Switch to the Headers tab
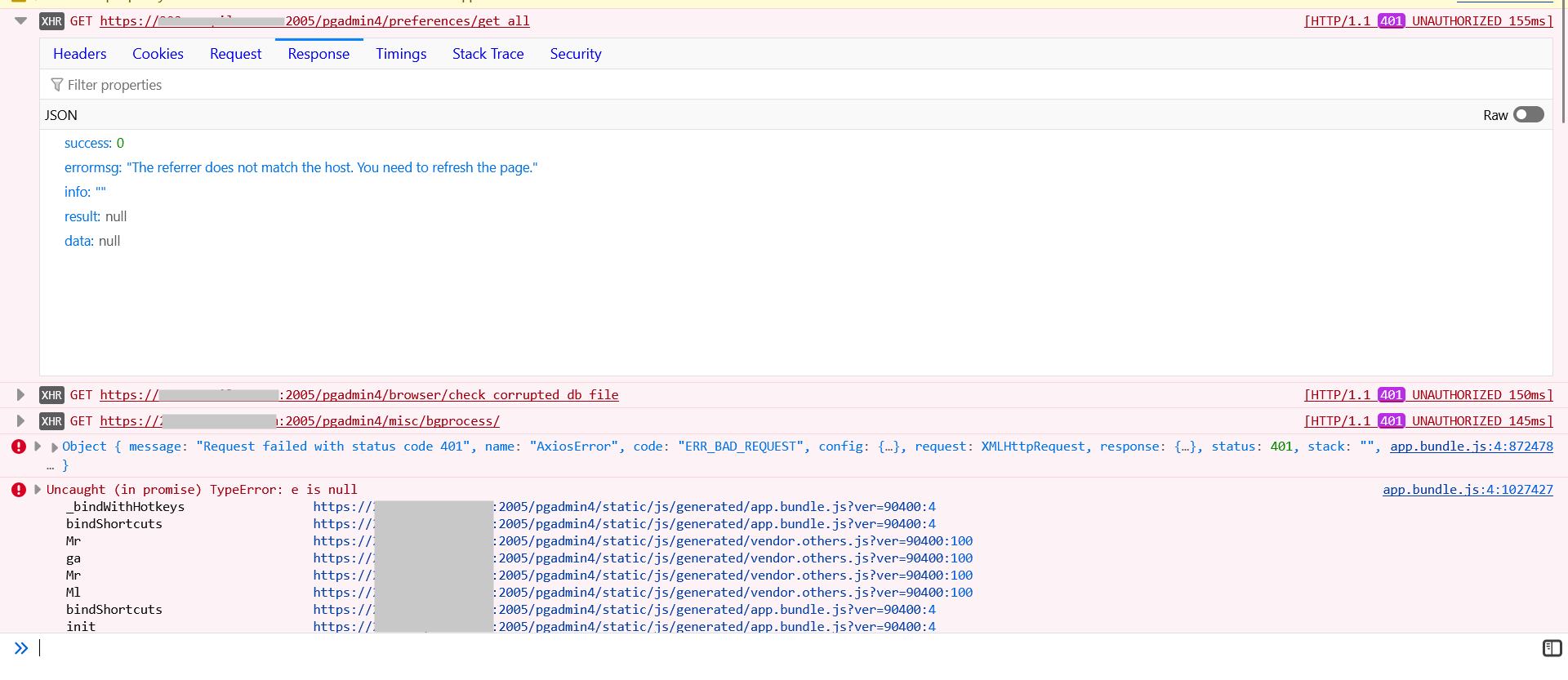Screen dimensions: 1568x680 (80, 54)
